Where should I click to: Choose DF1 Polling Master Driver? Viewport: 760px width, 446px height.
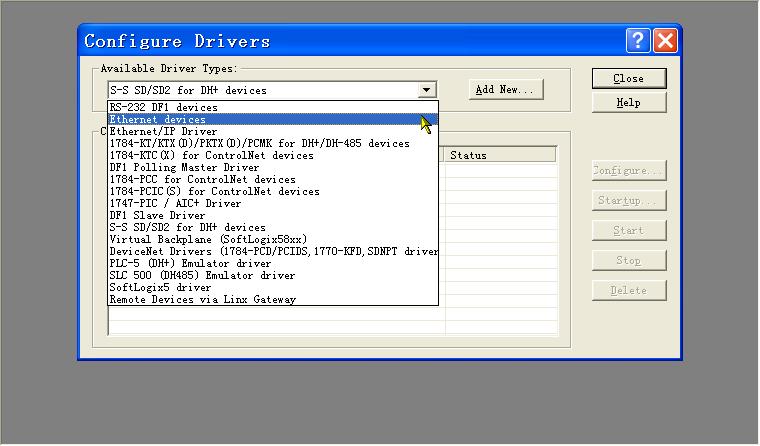point(273,167)
